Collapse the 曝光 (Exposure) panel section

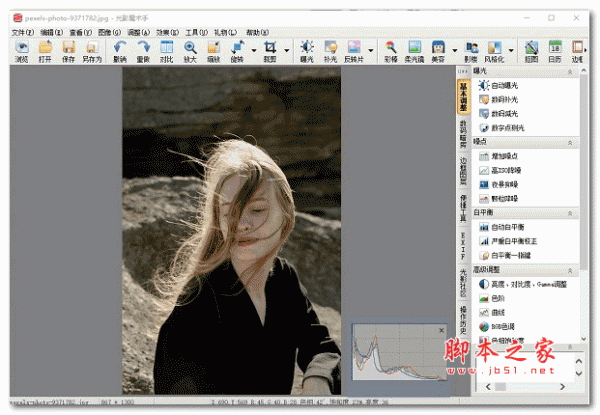[x=570, y=72]
